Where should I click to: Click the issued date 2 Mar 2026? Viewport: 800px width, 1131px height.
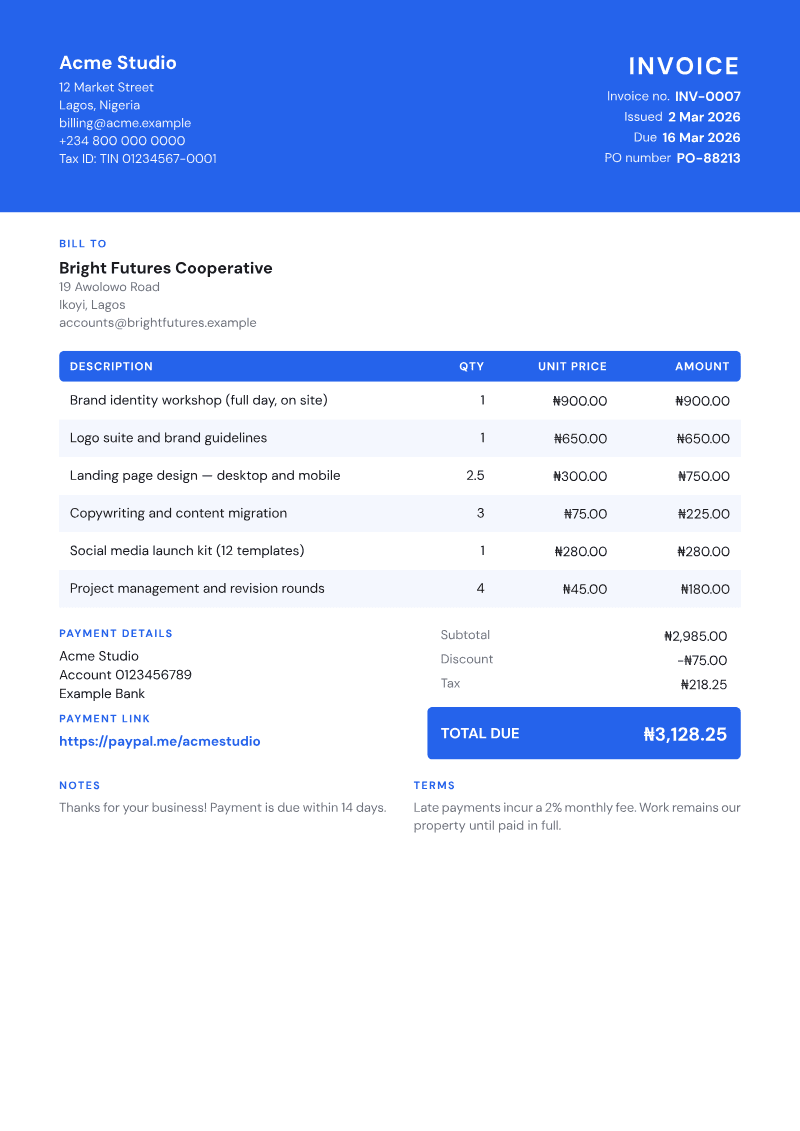click(704, 117)
